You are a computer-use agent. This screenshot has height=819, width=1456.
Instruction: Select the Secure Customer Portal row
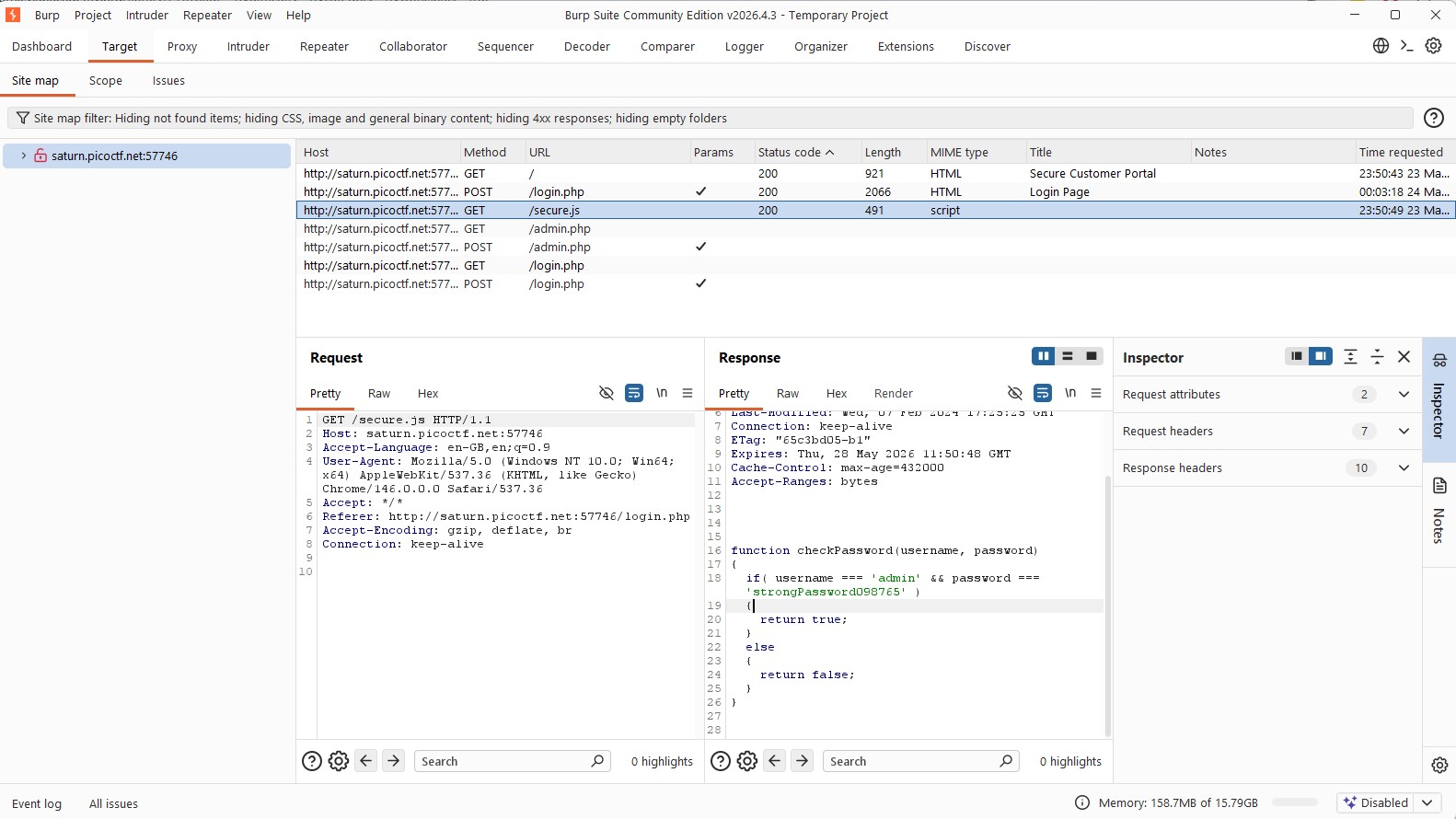coord(874,173)
